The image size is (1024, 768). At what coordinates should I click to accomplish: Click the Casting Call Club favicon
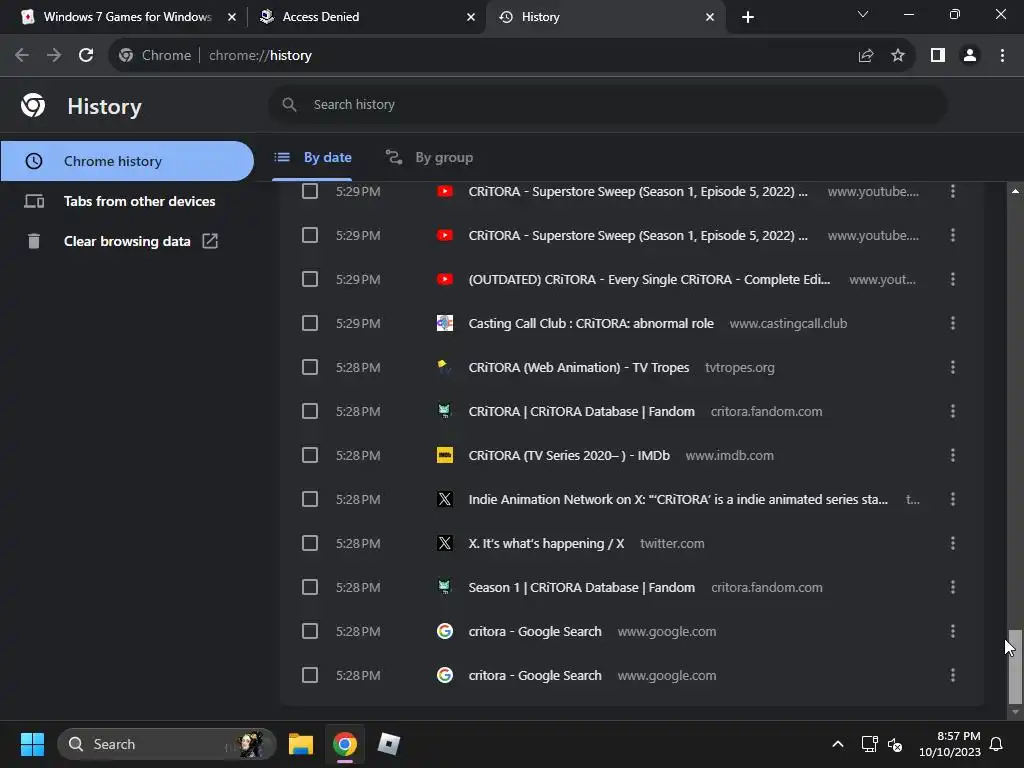(x=445, y=323)
